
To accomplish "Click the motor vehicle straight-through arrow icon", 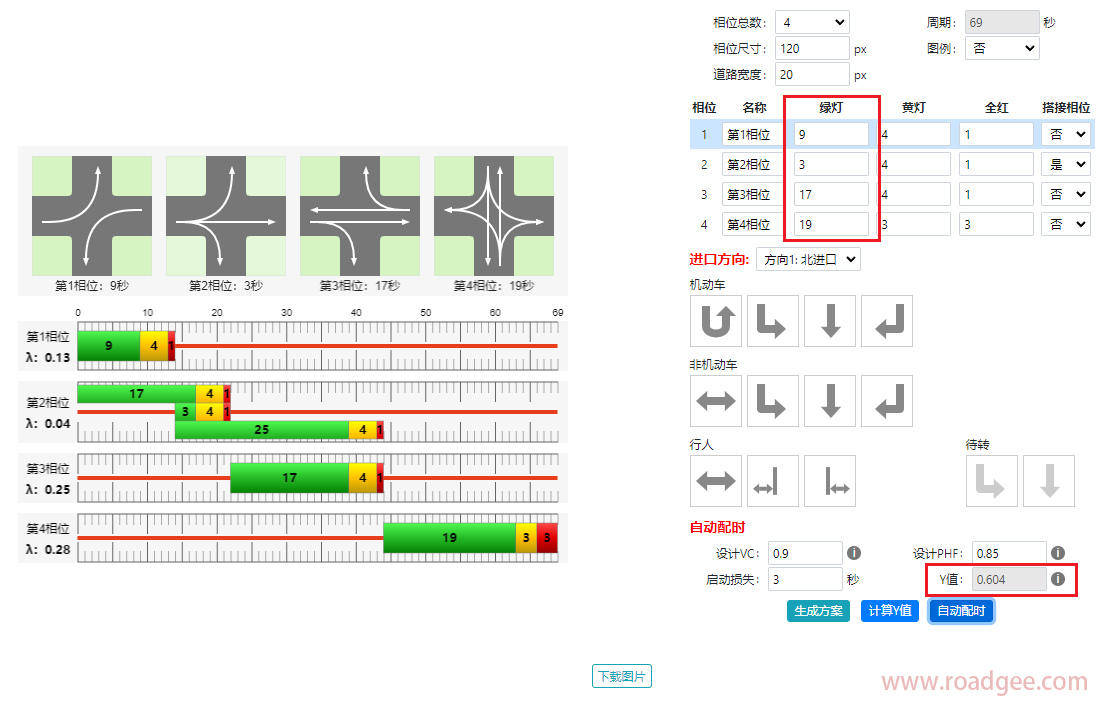I will point(830,319).
